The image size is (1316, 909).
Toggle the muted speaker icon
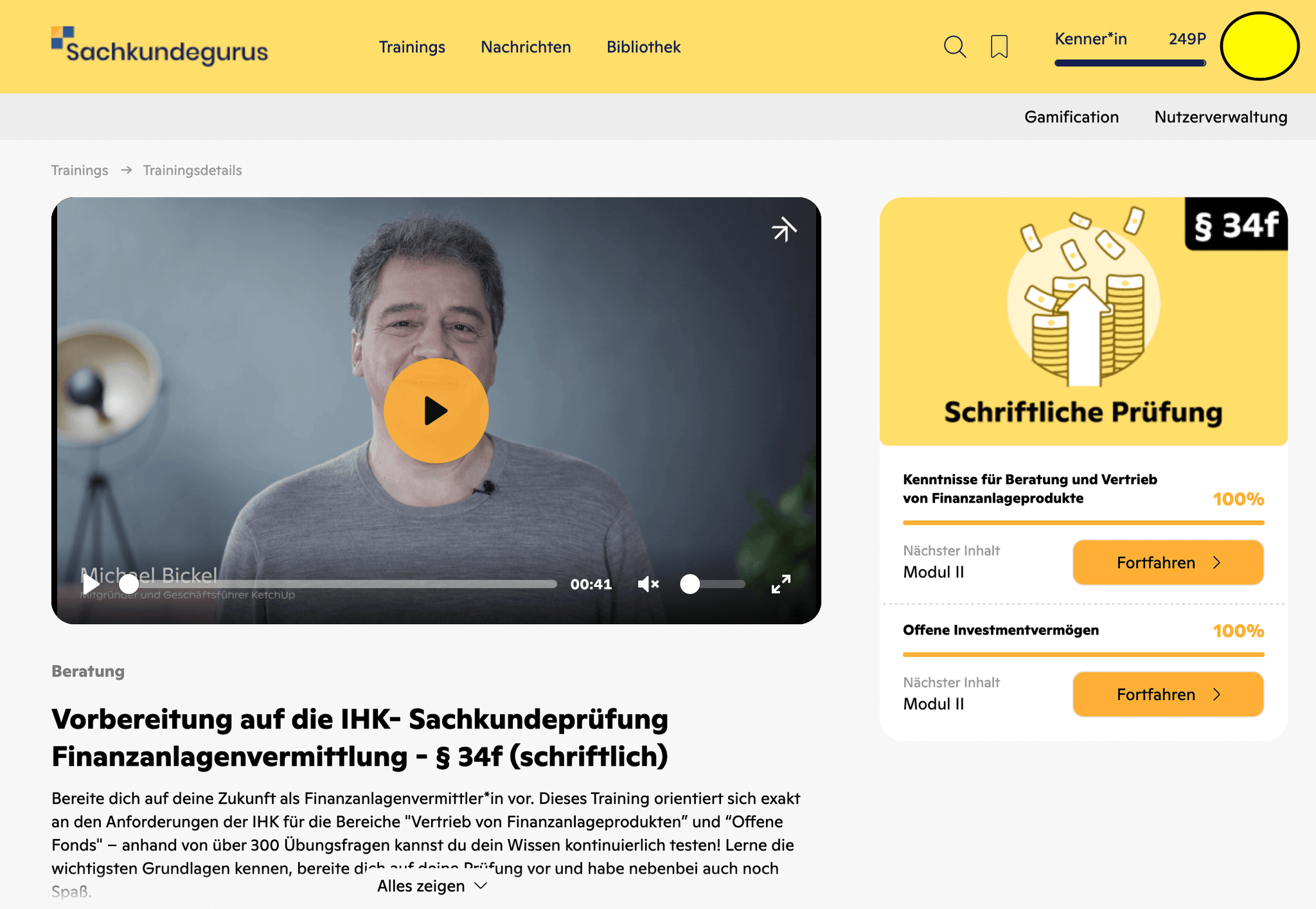[648, 584]
